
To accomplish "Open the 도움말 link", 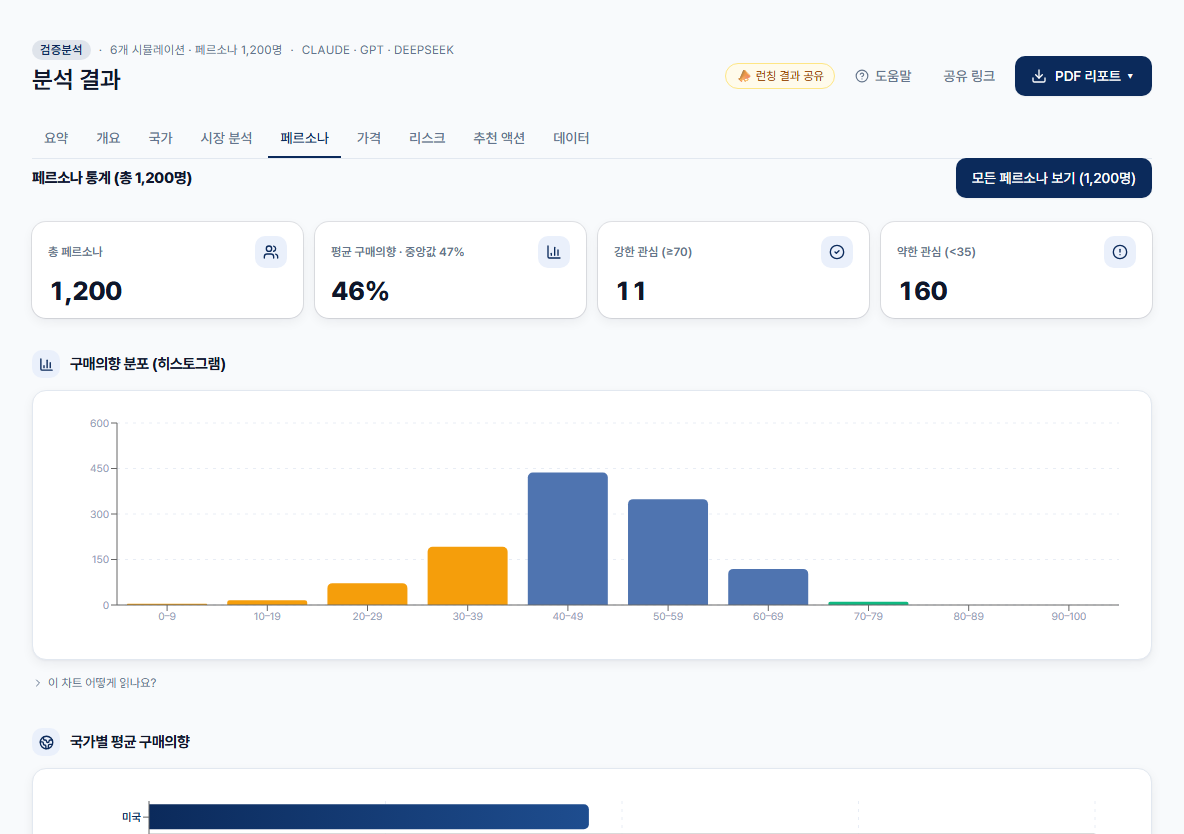I will pos(883,76).
